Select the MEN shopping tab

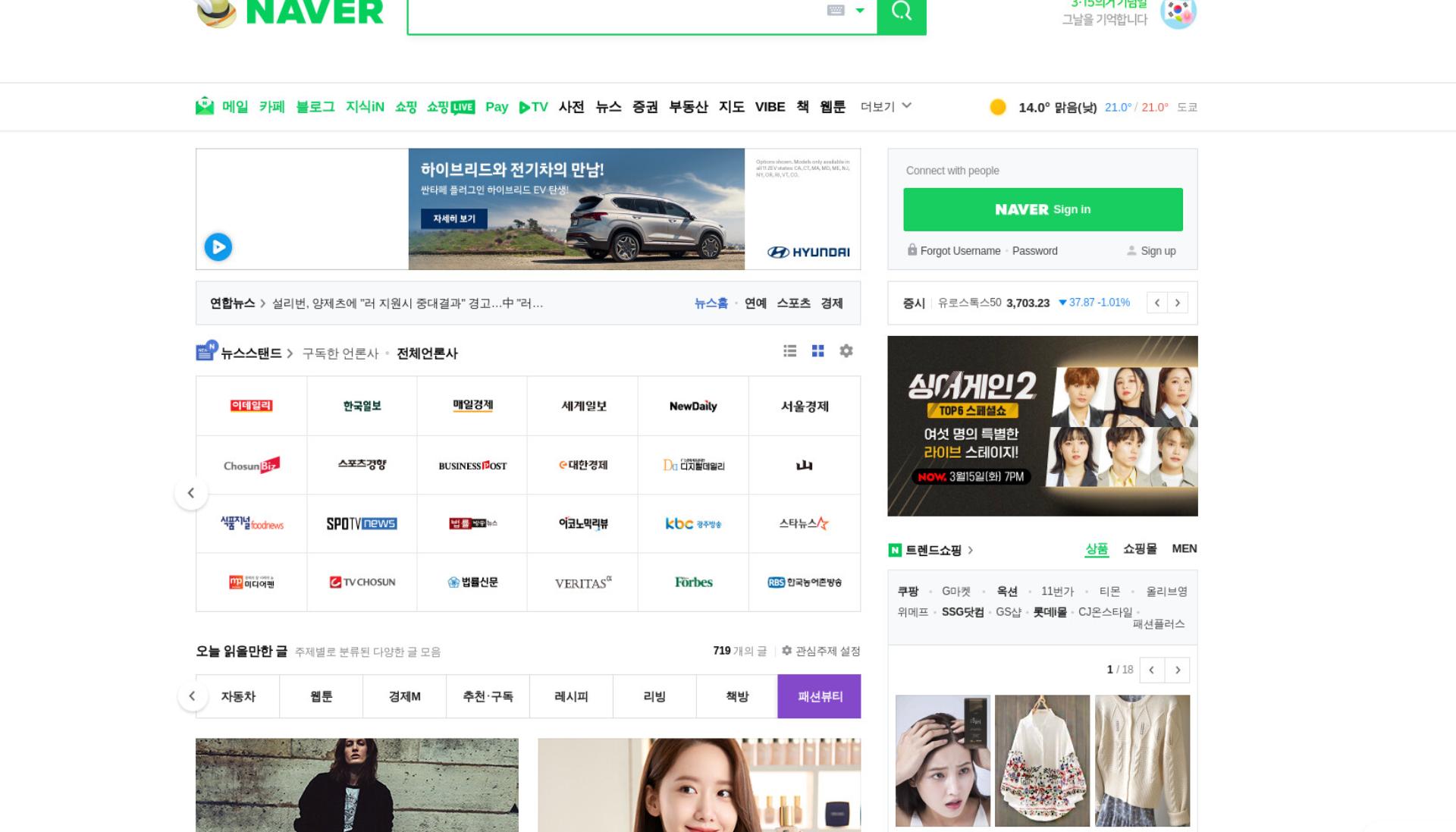(x=1185, y=549)
